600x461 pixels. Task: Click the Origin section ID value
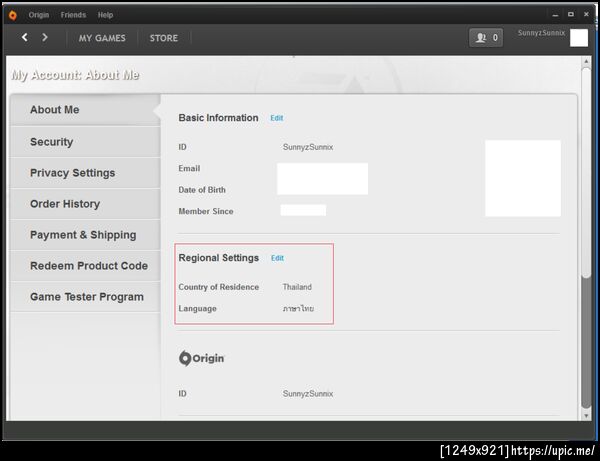point(308,394)
